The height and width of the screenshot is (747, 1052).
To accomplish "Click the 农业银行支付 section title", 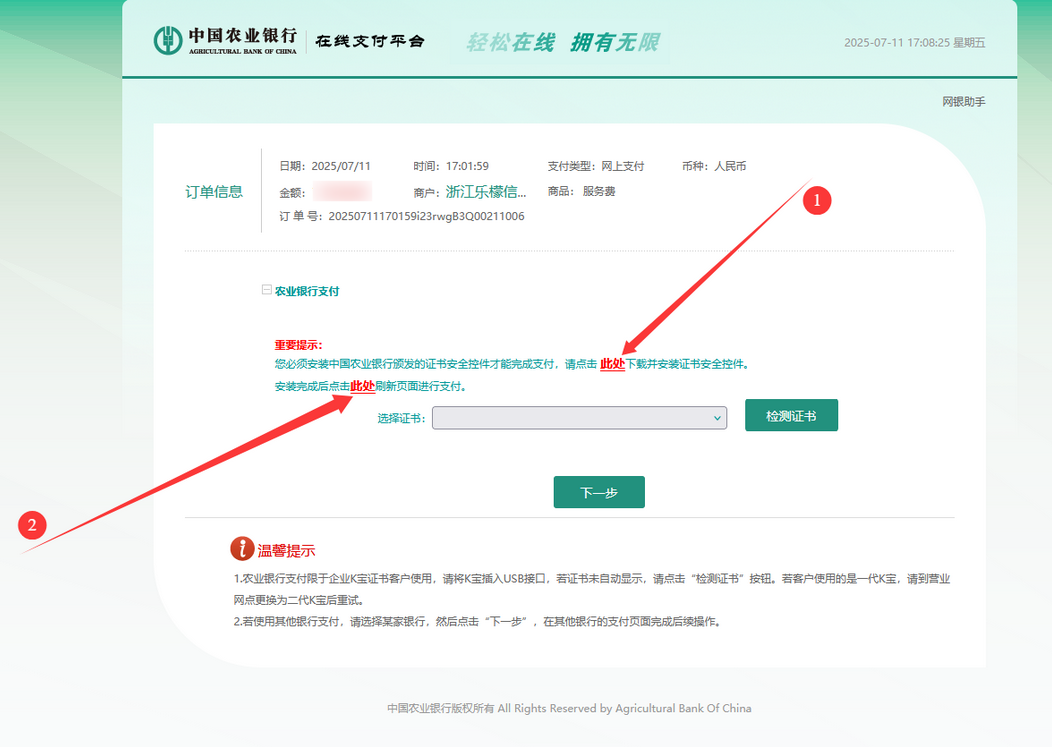I will pos(307,291).
